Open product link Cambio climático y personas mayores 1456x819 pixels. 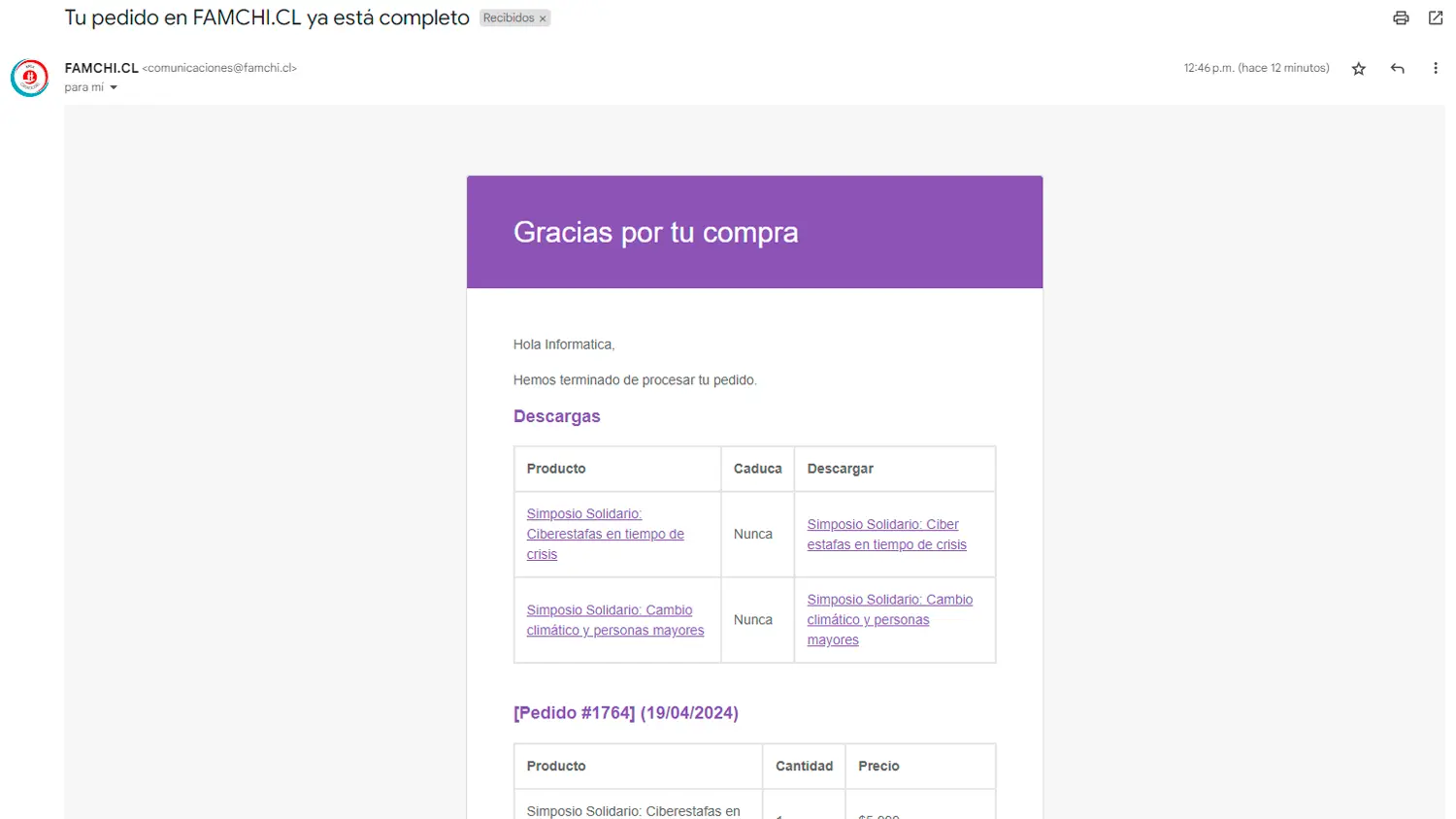615,620
